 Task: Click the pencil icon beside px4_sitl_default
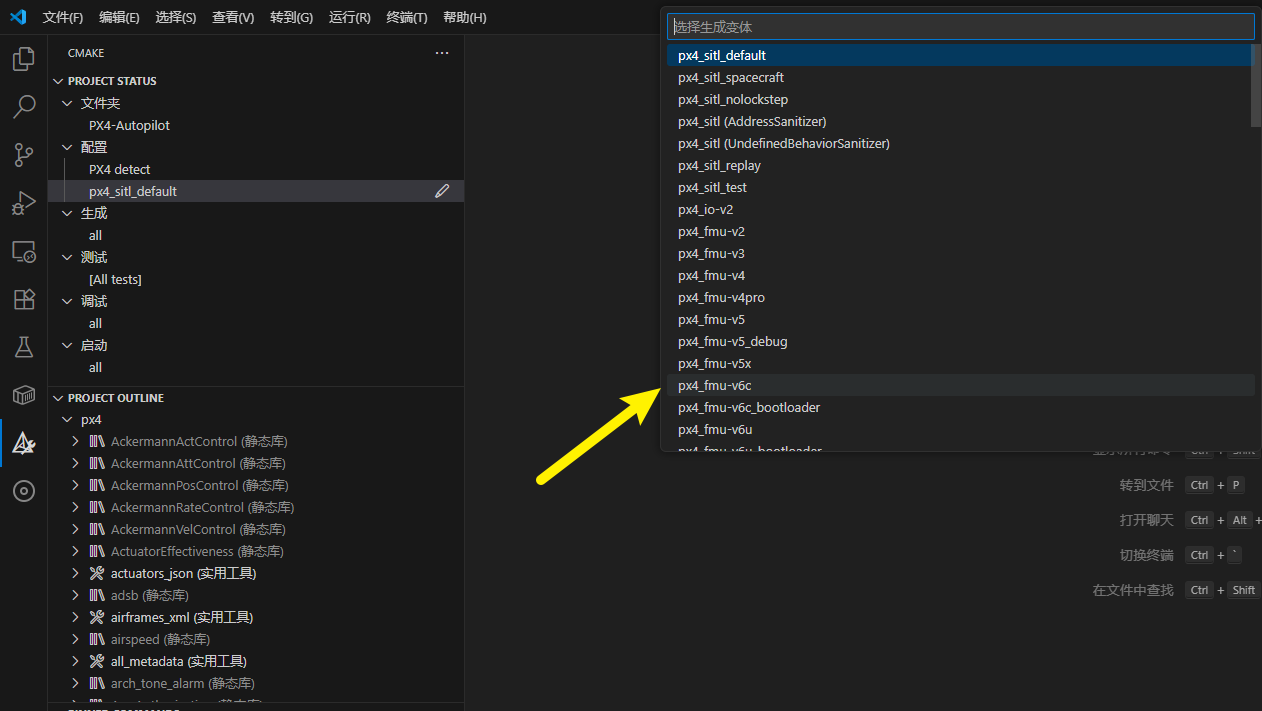[x=442, y=191]
